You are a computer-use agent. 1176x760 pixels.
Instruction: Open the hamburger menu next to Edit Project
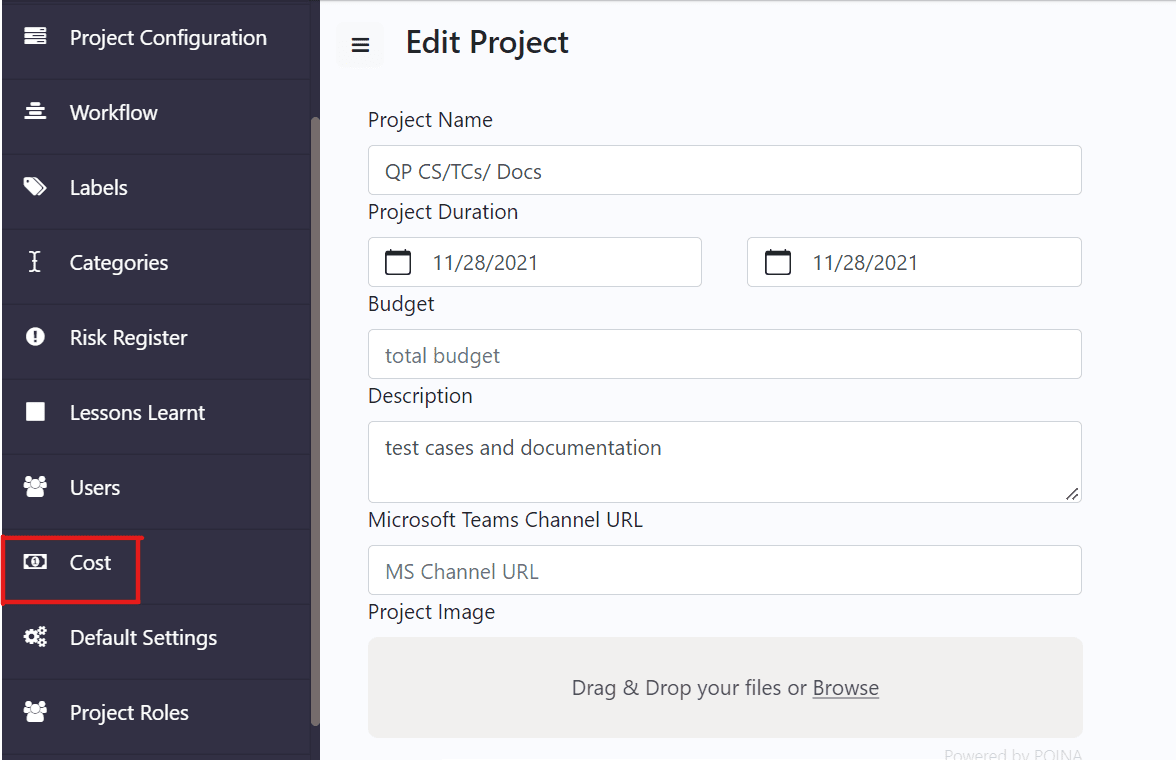(x=360, y=45)
